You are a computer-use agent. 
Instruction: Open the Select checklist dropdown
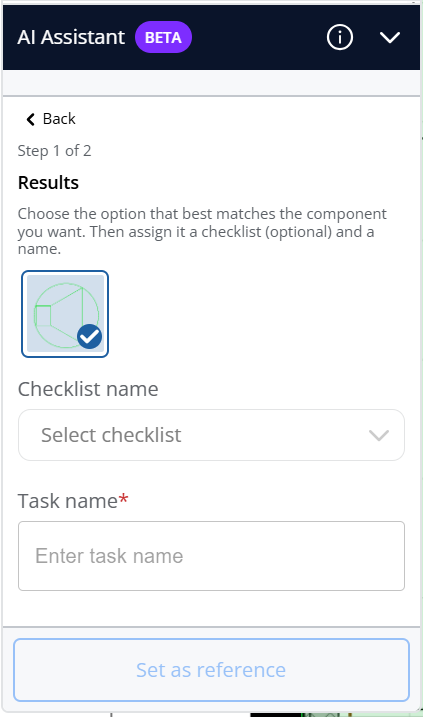pyautogui.click(x=211, y=435)
